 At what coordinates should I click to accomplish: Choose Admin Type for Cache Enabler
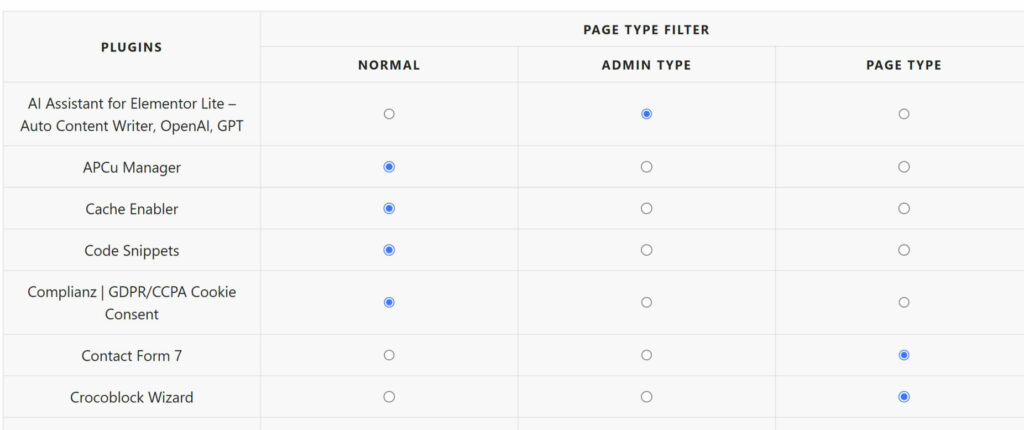pos(647,208)
